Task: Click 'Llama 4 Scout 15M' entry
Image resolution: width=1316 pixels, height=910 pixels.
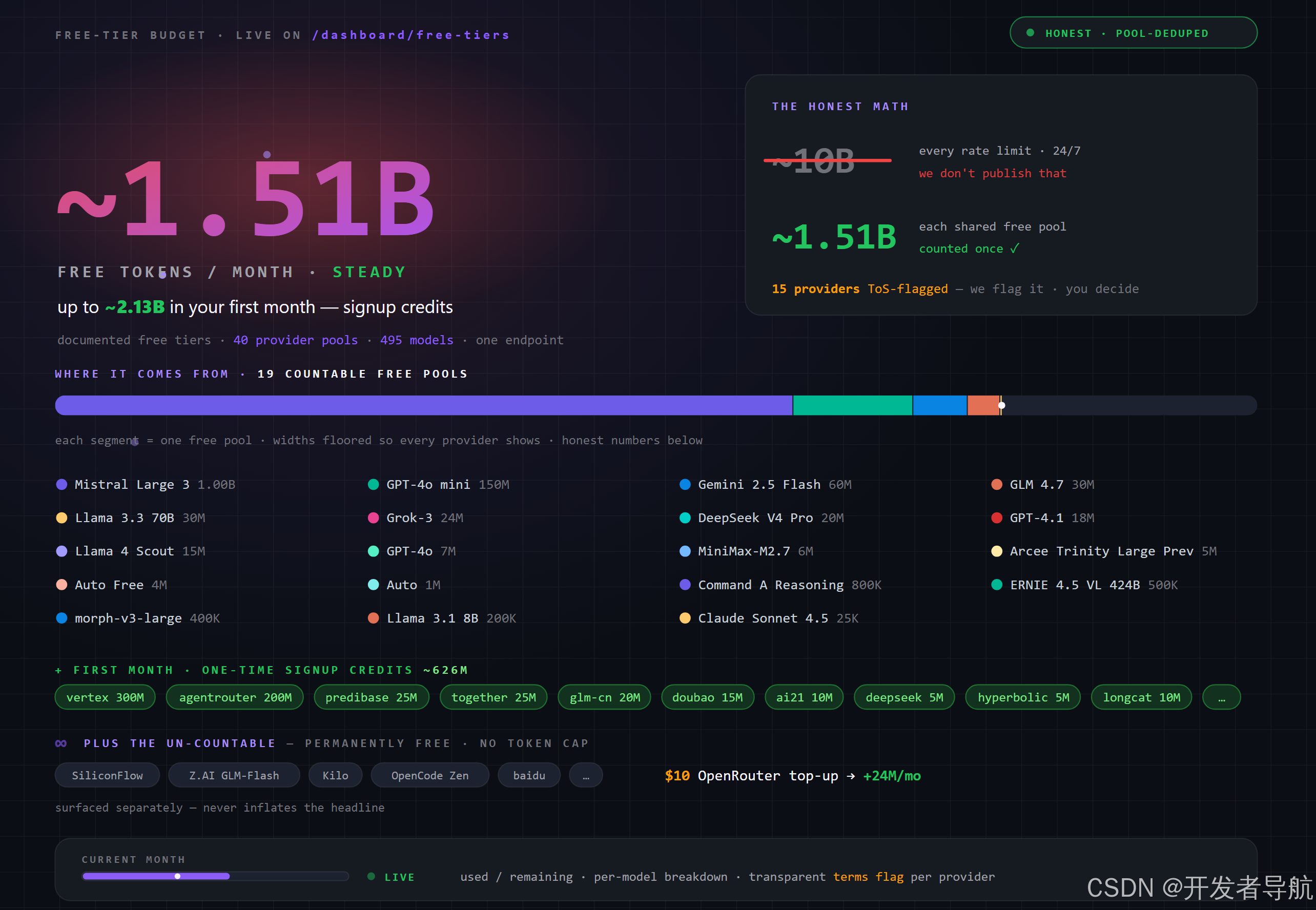Action: (131, 551)
